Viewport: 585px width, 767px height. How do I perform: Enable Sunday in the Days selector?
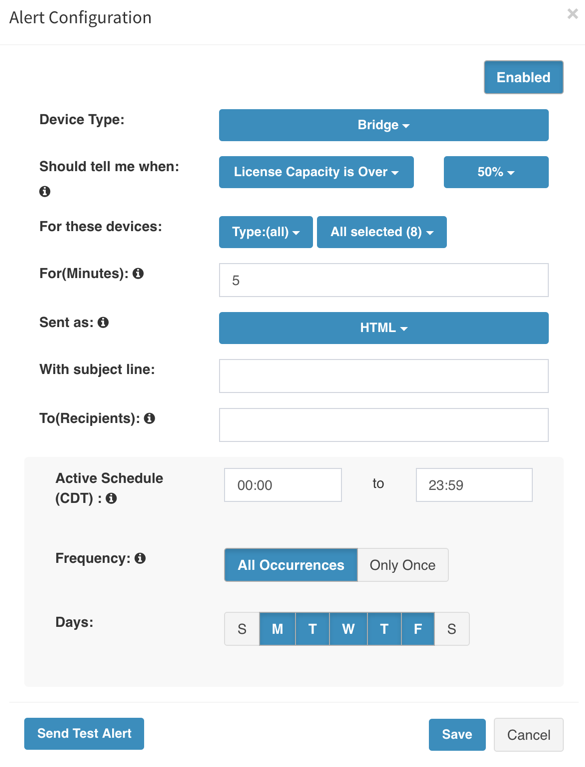(242, 629)
